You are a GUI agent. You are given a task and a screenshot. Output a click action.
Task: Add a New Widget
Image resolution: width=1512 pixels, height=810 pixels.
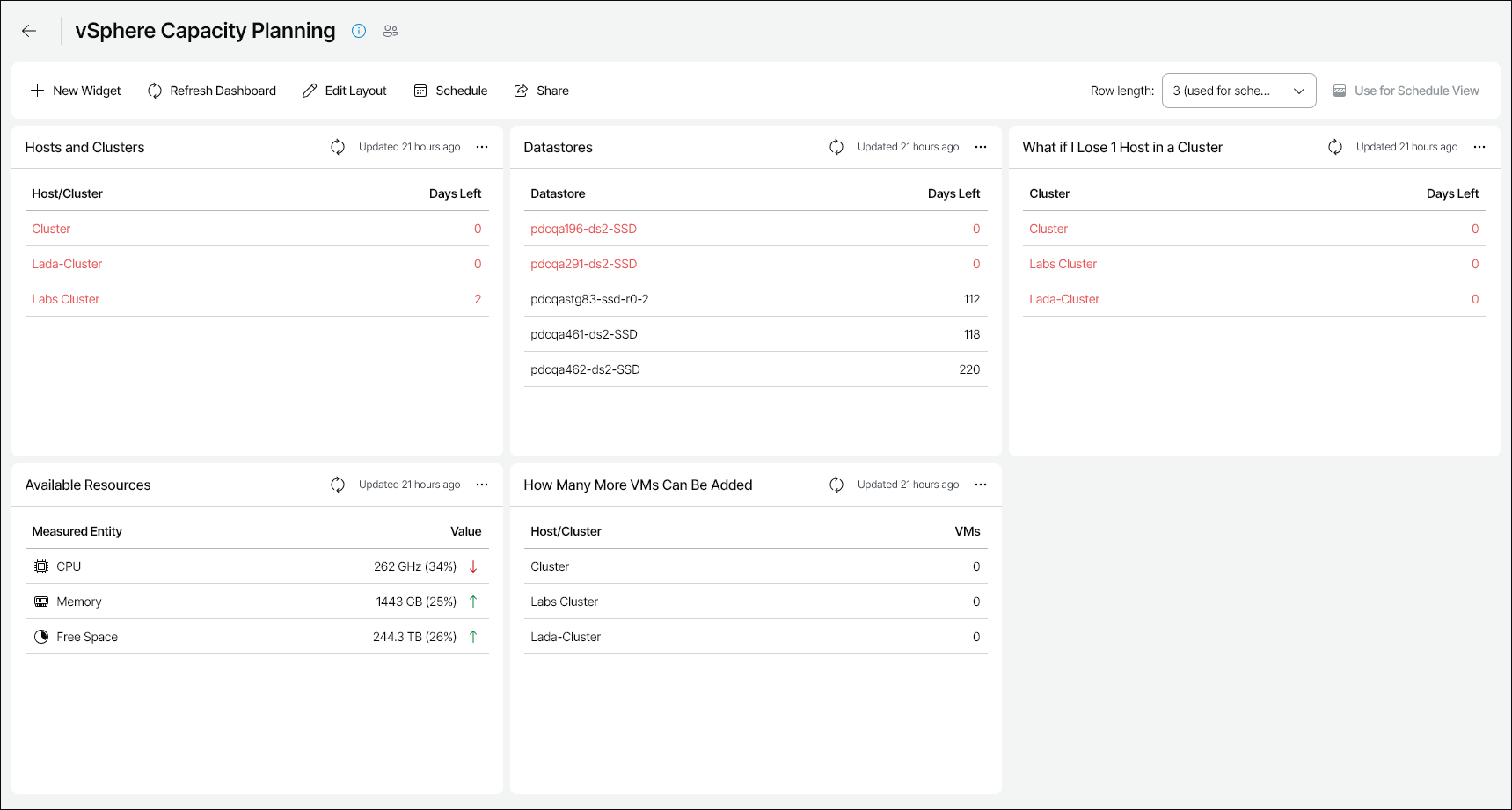pyautogui.click(x=76, y=91)
